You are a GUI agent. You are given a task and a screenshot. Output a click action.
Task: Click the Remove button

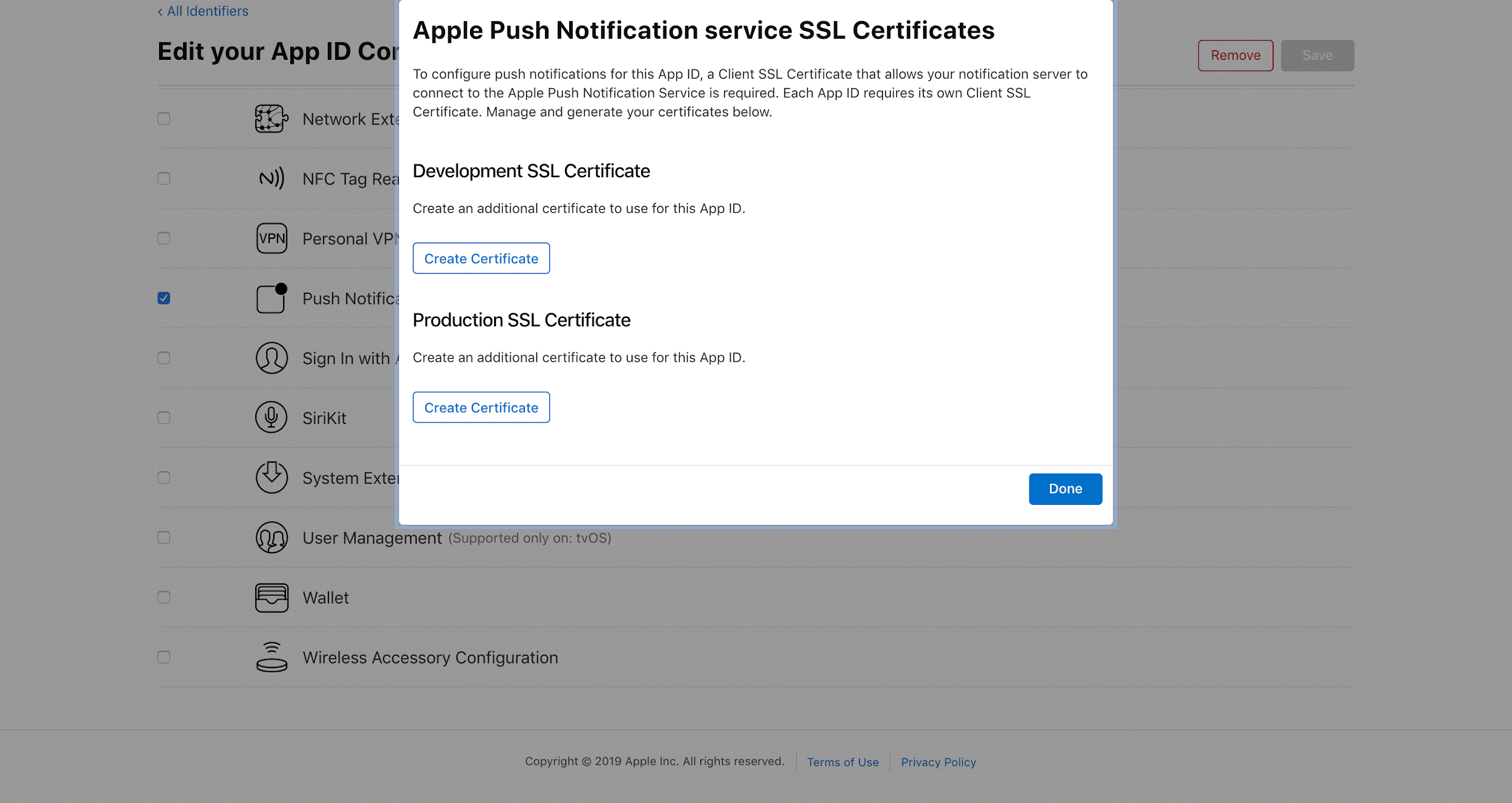tap(1235, 55)
